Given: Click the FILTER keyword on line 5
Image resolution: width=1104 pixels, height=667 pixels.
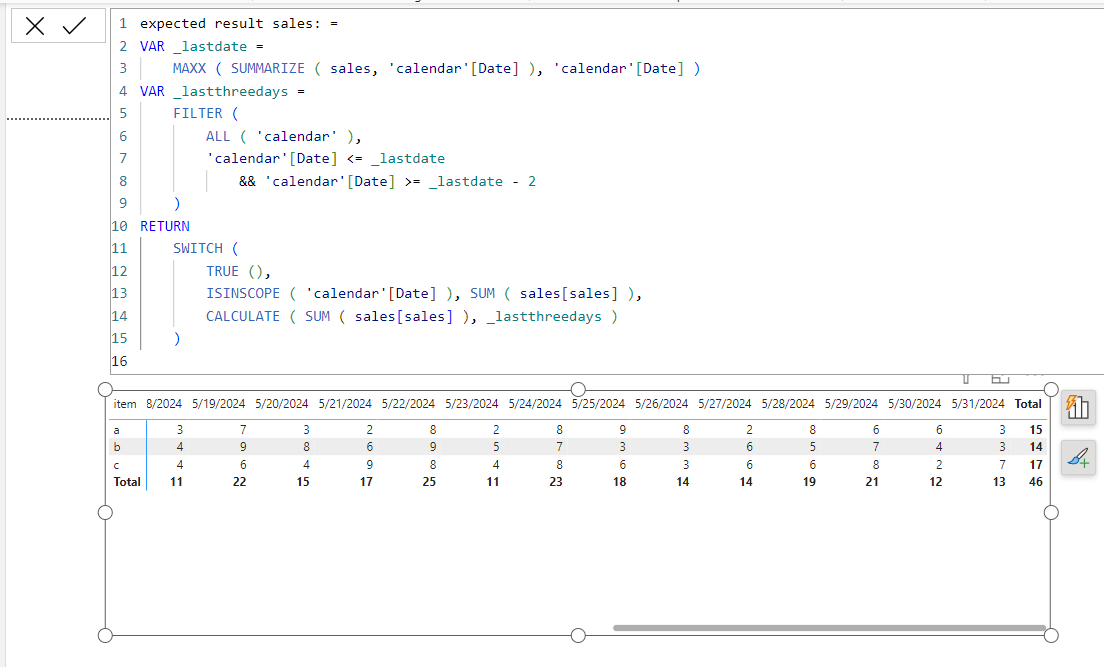Looking at the screenshot, I should 198,113.
